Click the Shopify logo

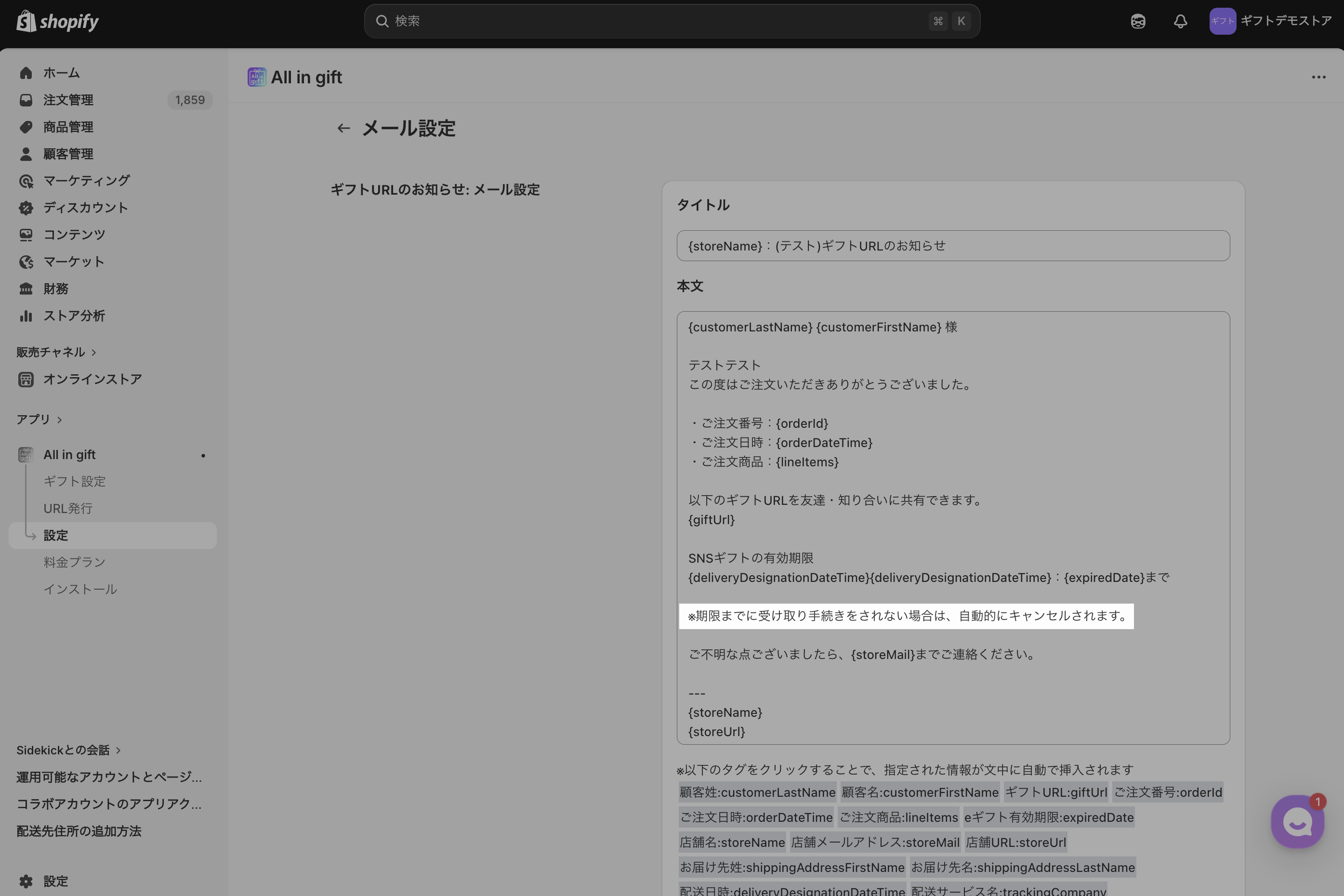click(x=57, y=21)
